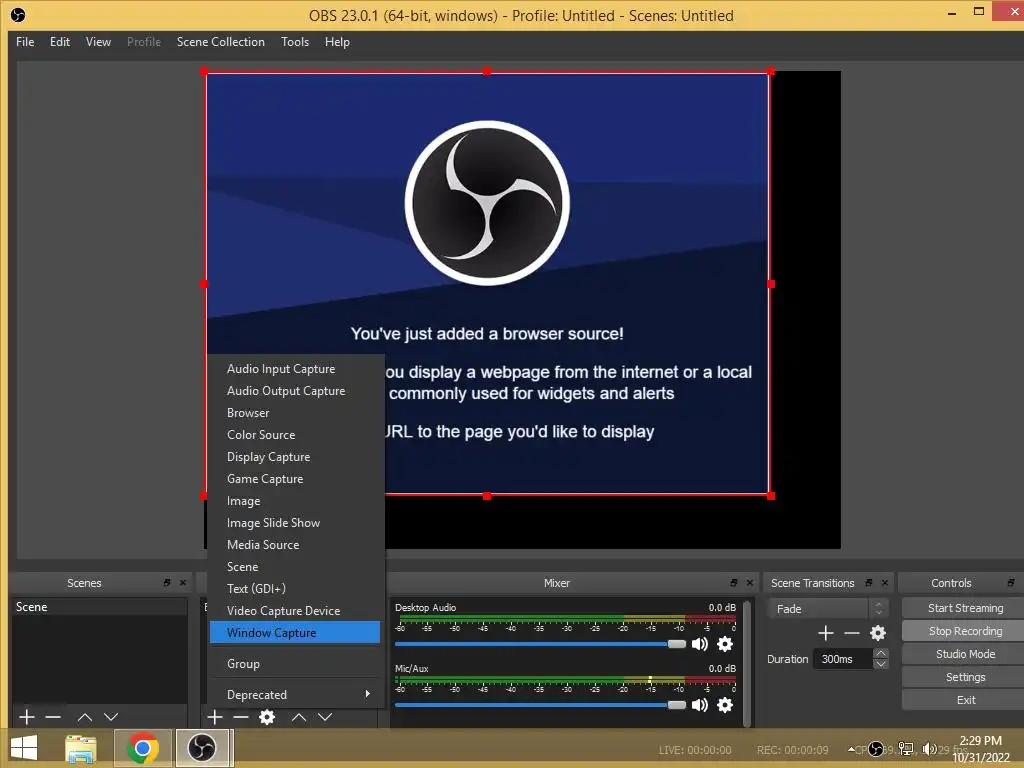This screenshot has width=1024, height=768.
Task: Choose Game Capture from the source menu
Action: coord(295,479)
